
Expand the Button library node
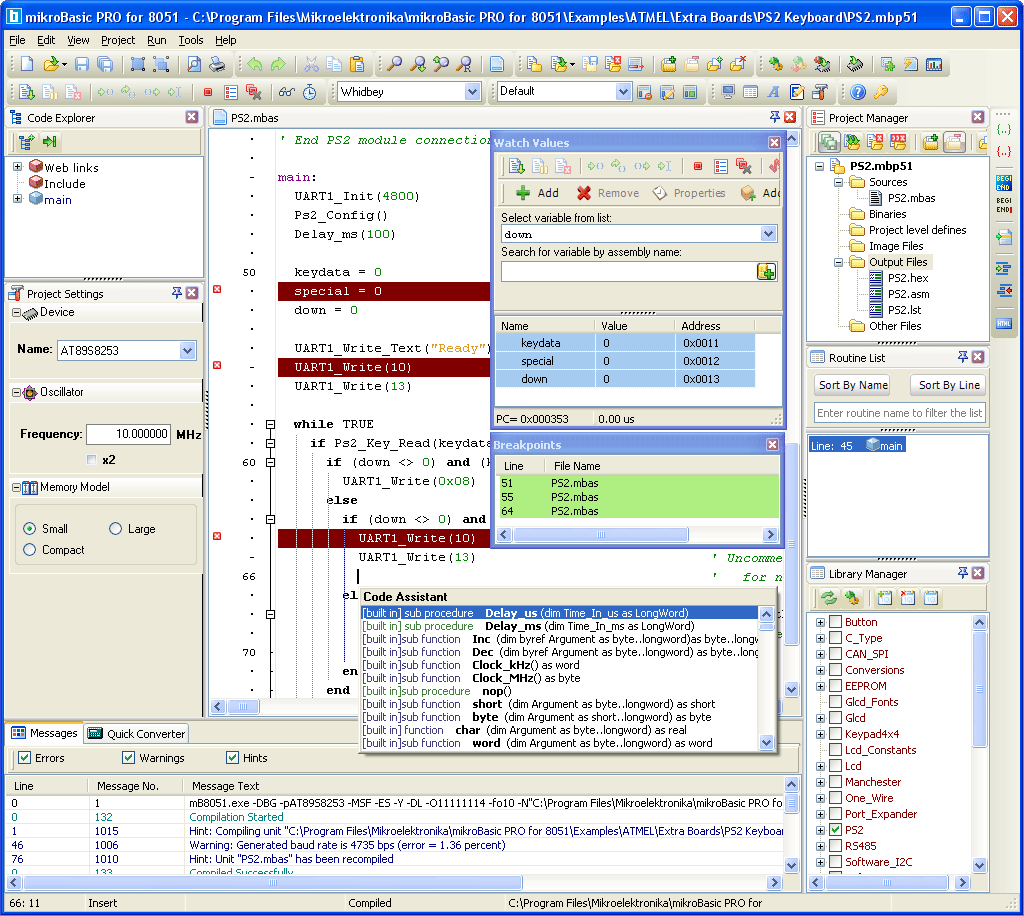point(820,622)
